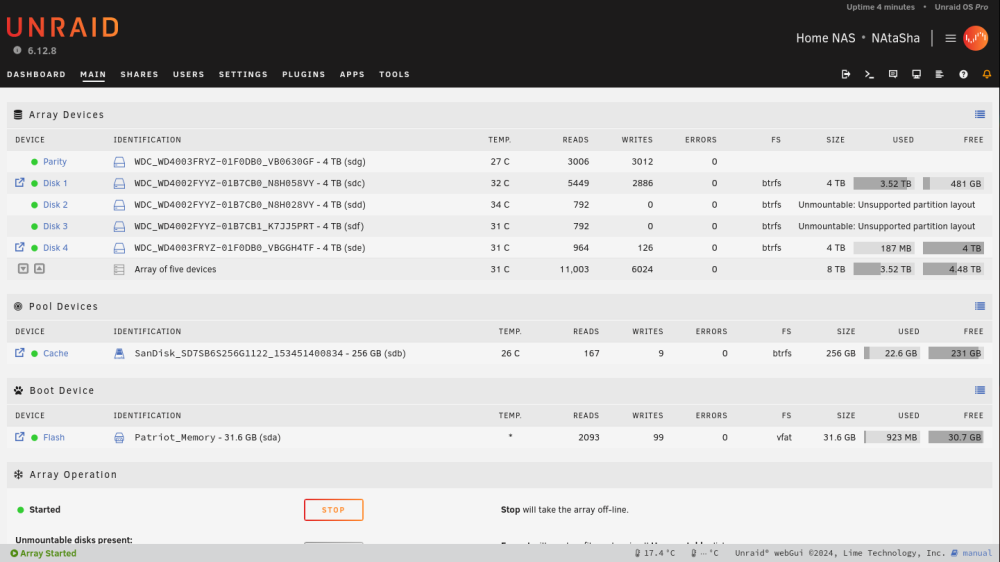This screenshot has width=1000, height=562.
Task: Open the notifications bell icon
Action: coord(987,74)
